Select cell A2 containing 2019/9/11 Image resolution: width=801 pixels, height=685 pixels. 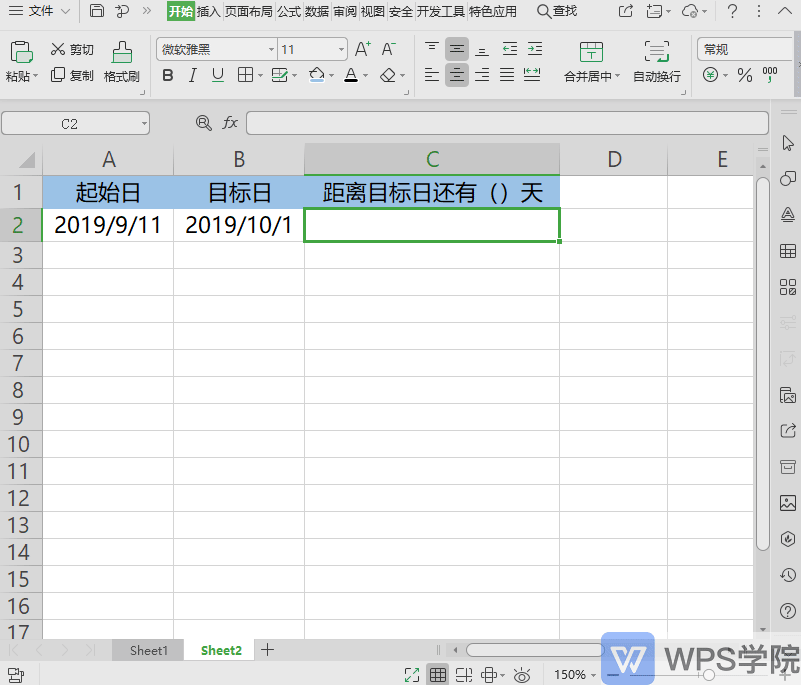(108, 225)
